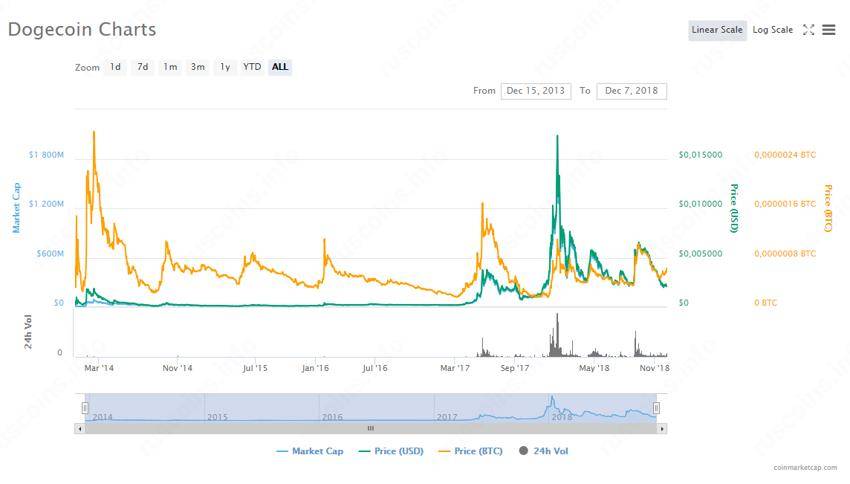
Task: Set zoom to 1m
Action: [x=171, y=67]
